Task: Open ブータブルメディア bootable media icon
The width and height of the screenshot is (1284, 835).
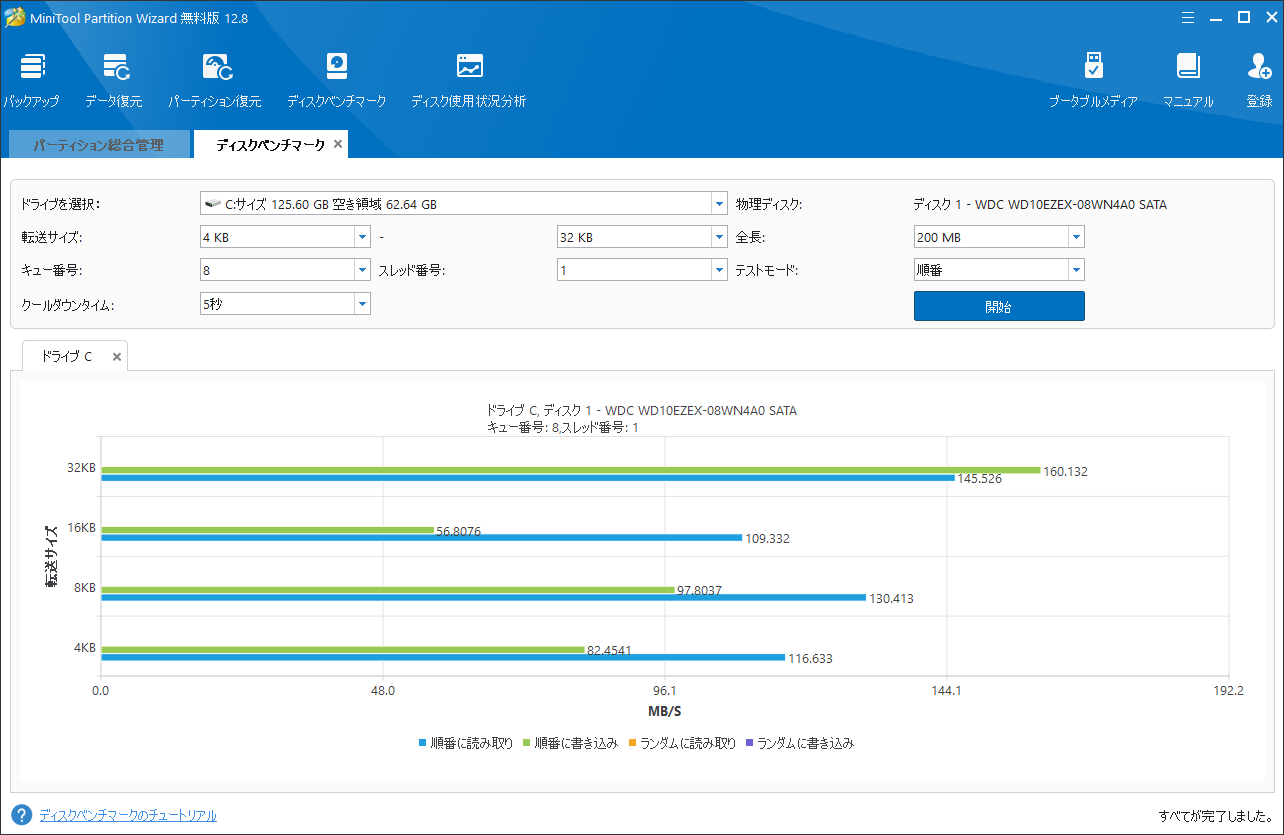Action: tap(1093, 67)
